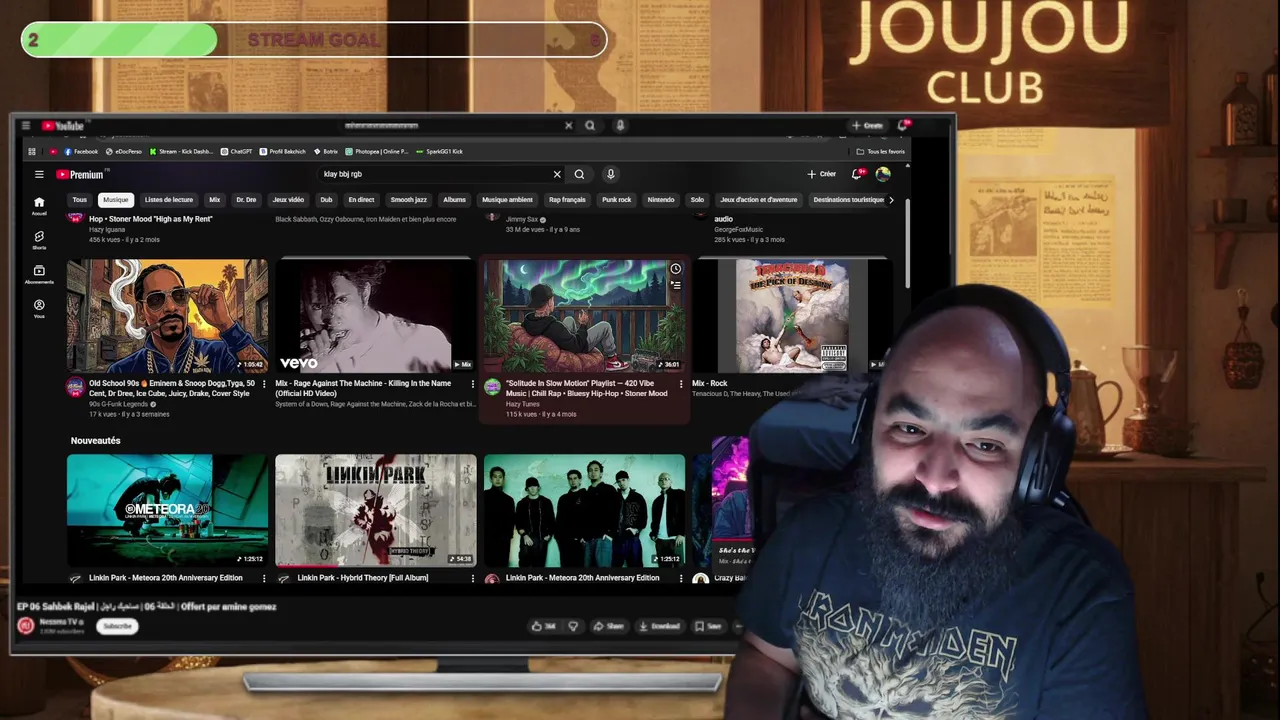Viewport: 1280px width, 720px height.
Task: Open the account avatar menu
Action: pyautogui.click(x=883, y=174)
